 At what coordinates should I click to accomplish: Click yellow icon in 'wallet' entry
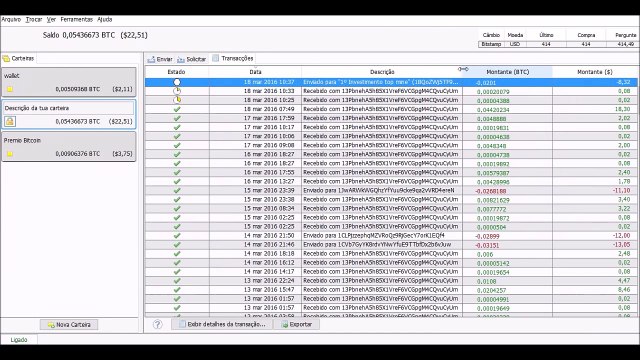pos(10,89)
